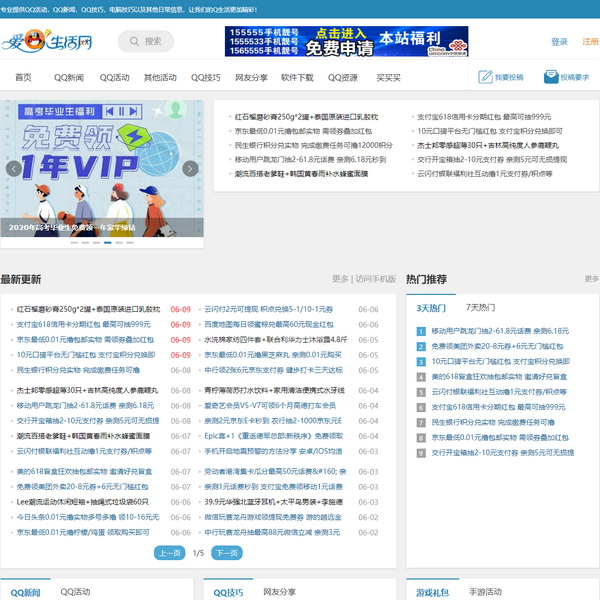Click the 我要投稿 pencil icon

pos(486,77)
